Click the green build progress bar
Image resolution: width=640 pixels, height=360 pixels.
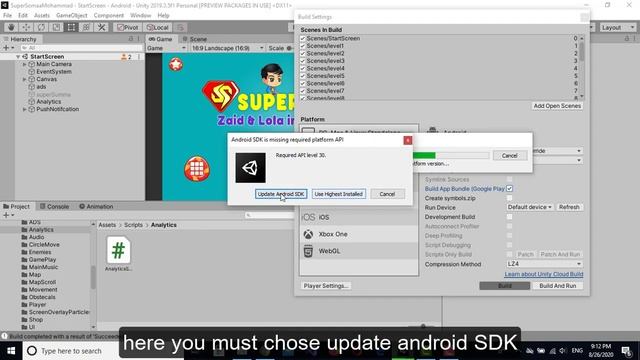click(424, 156)
